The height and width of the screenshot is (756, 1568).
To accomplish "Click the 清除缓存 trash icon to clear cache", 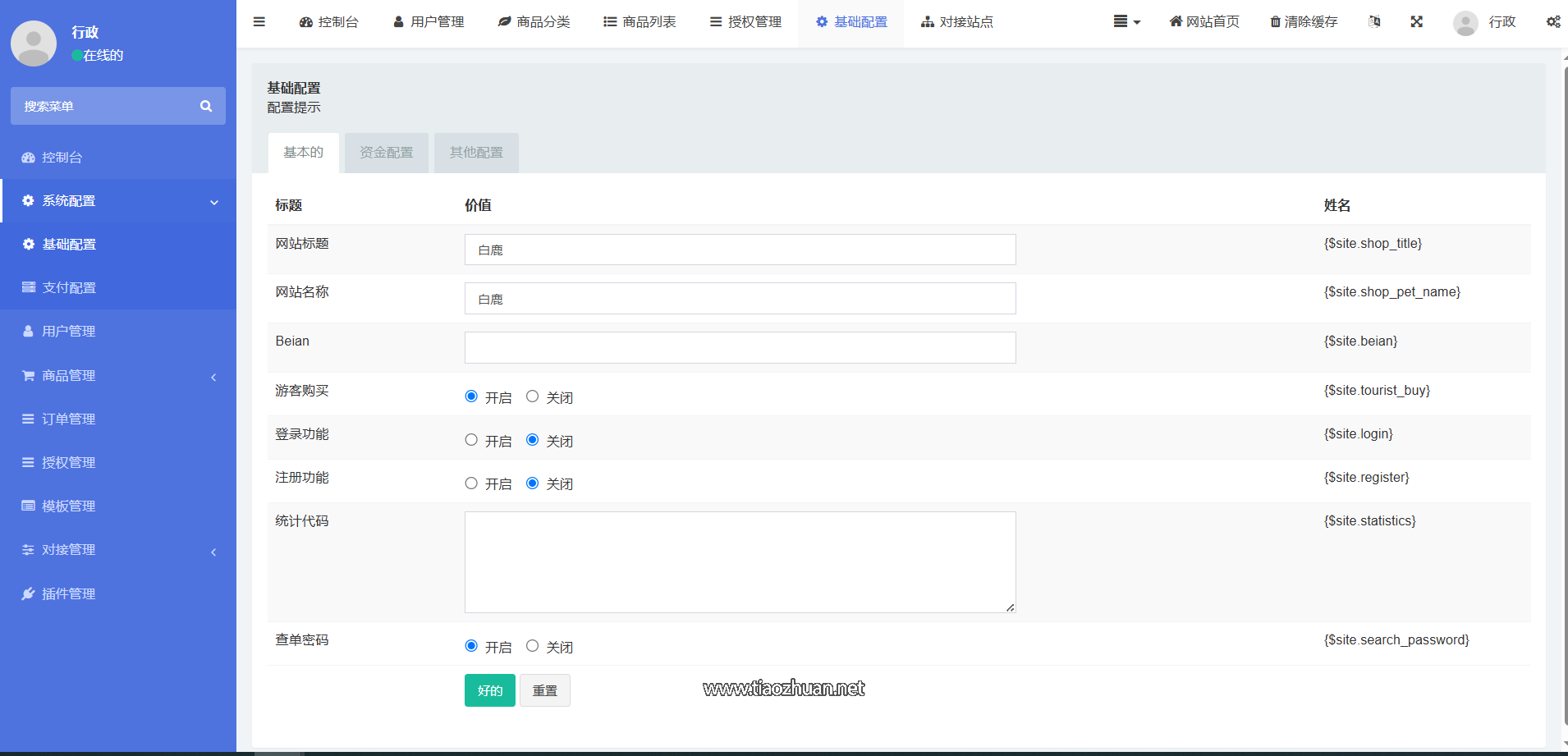I will click(1274, 21).
